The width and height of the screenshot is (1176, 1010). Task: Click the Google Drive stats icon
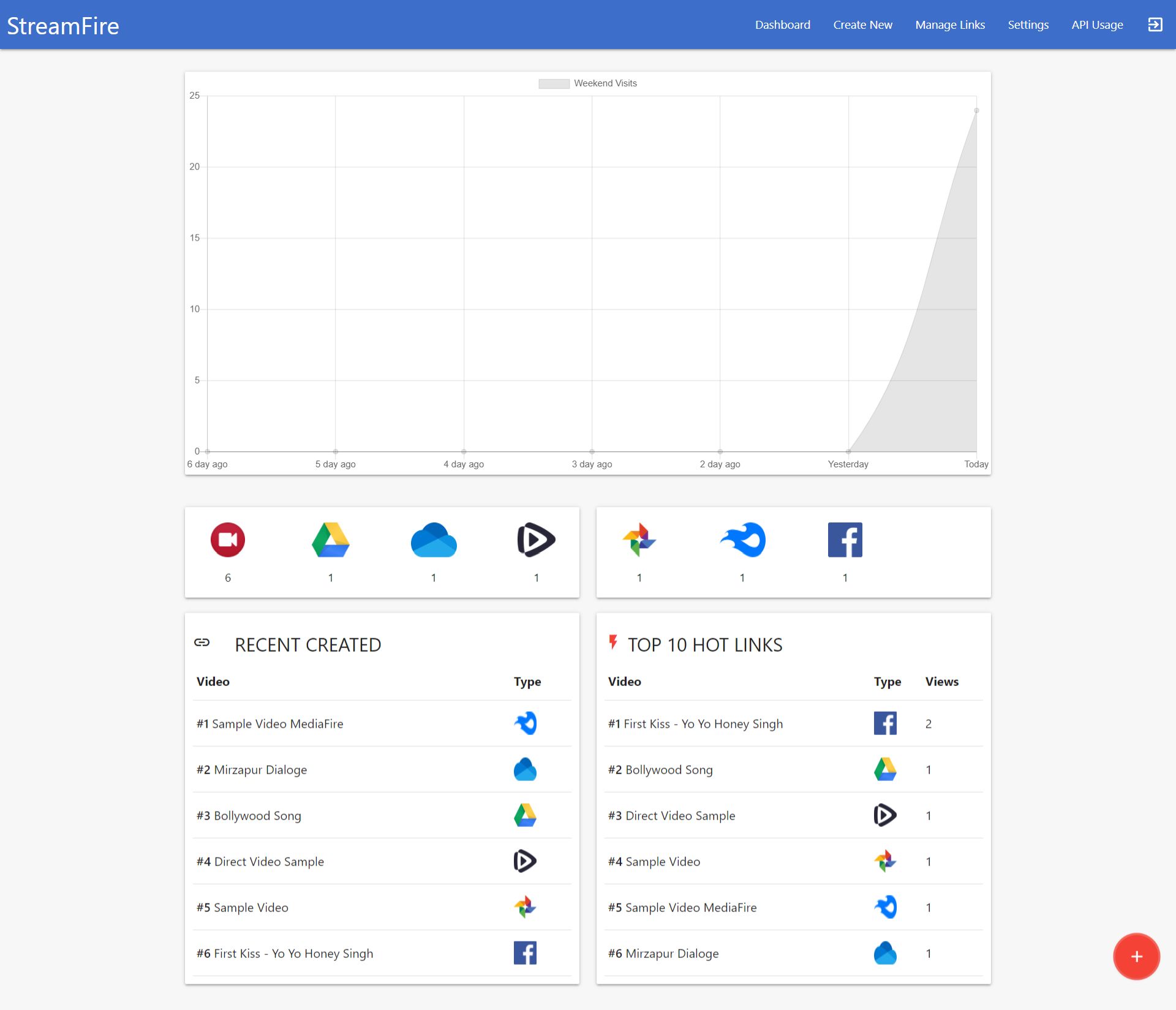click(331, 540)
